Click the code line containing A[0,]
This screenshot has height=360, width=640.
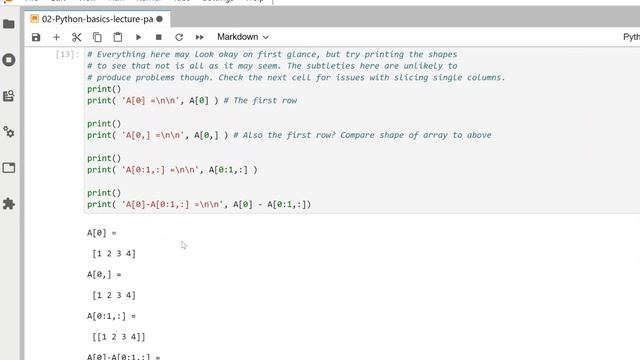[x=289, y=135]
